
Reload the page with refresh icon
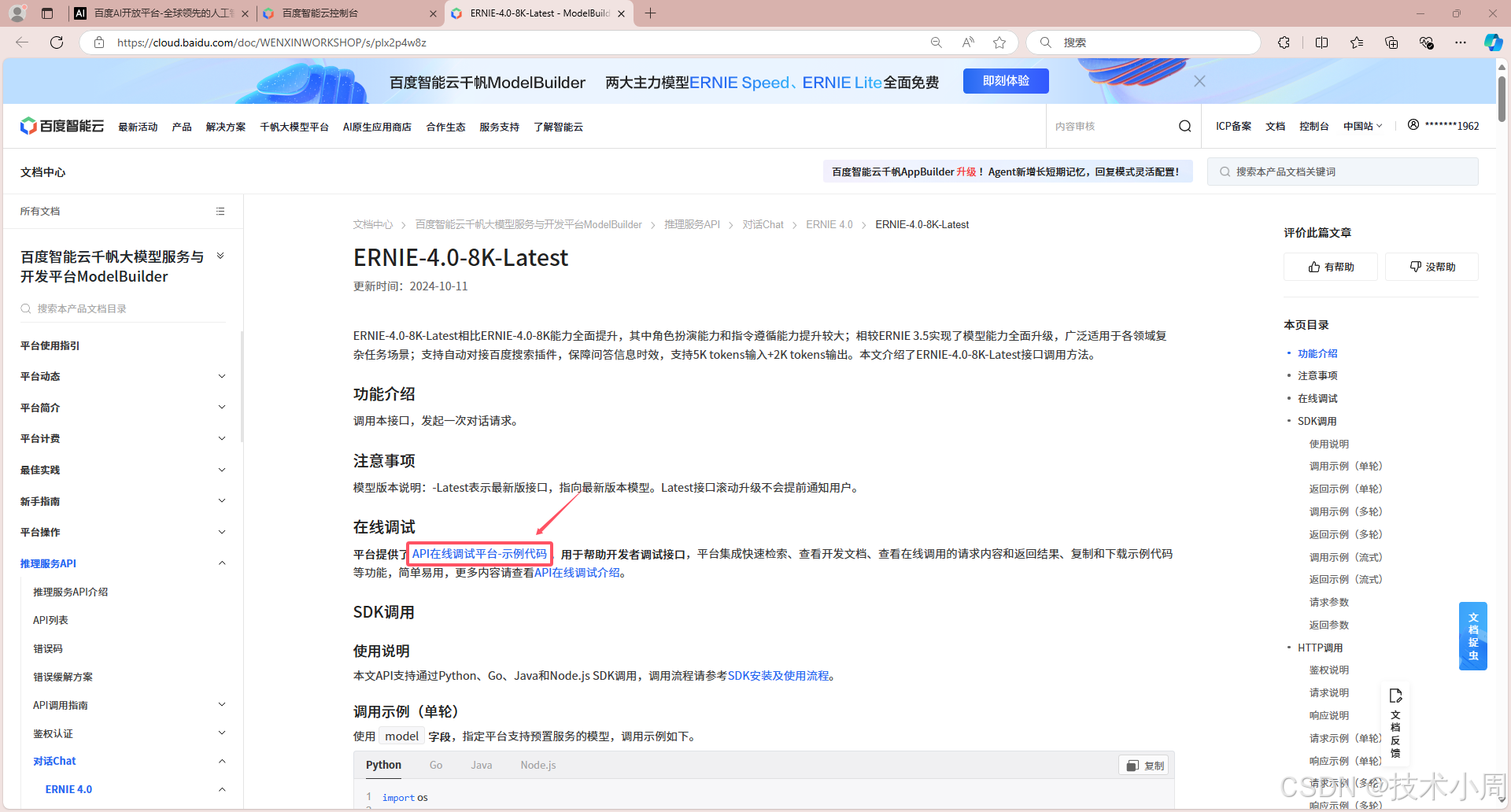pyautogui.click(x=57, y=42)
